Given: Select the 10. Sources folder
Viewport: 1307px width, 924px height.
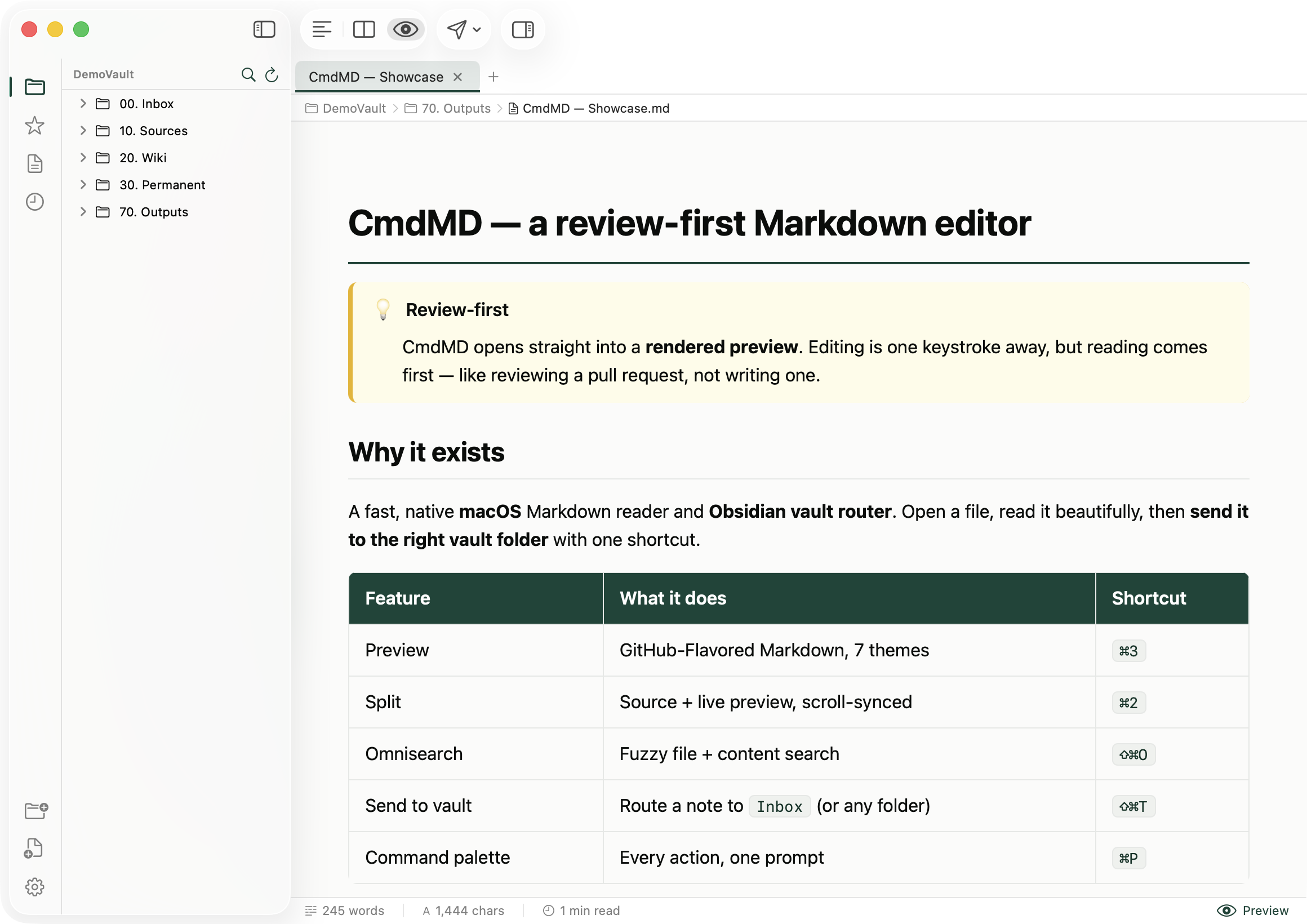Looking at the screenshot, I should [176, 130].
